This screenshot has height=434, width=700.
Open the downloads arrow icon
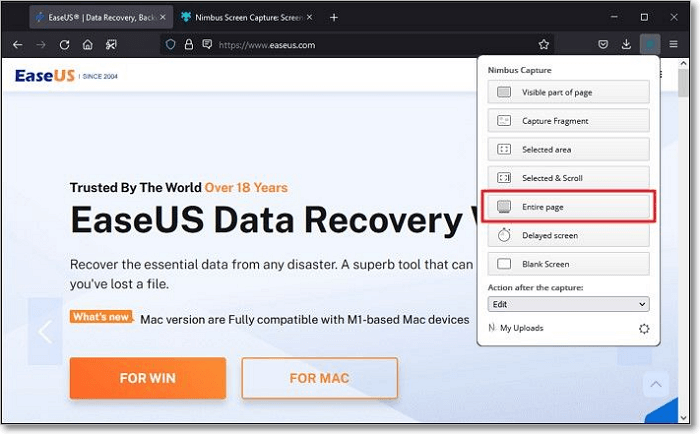pos(627,44)
